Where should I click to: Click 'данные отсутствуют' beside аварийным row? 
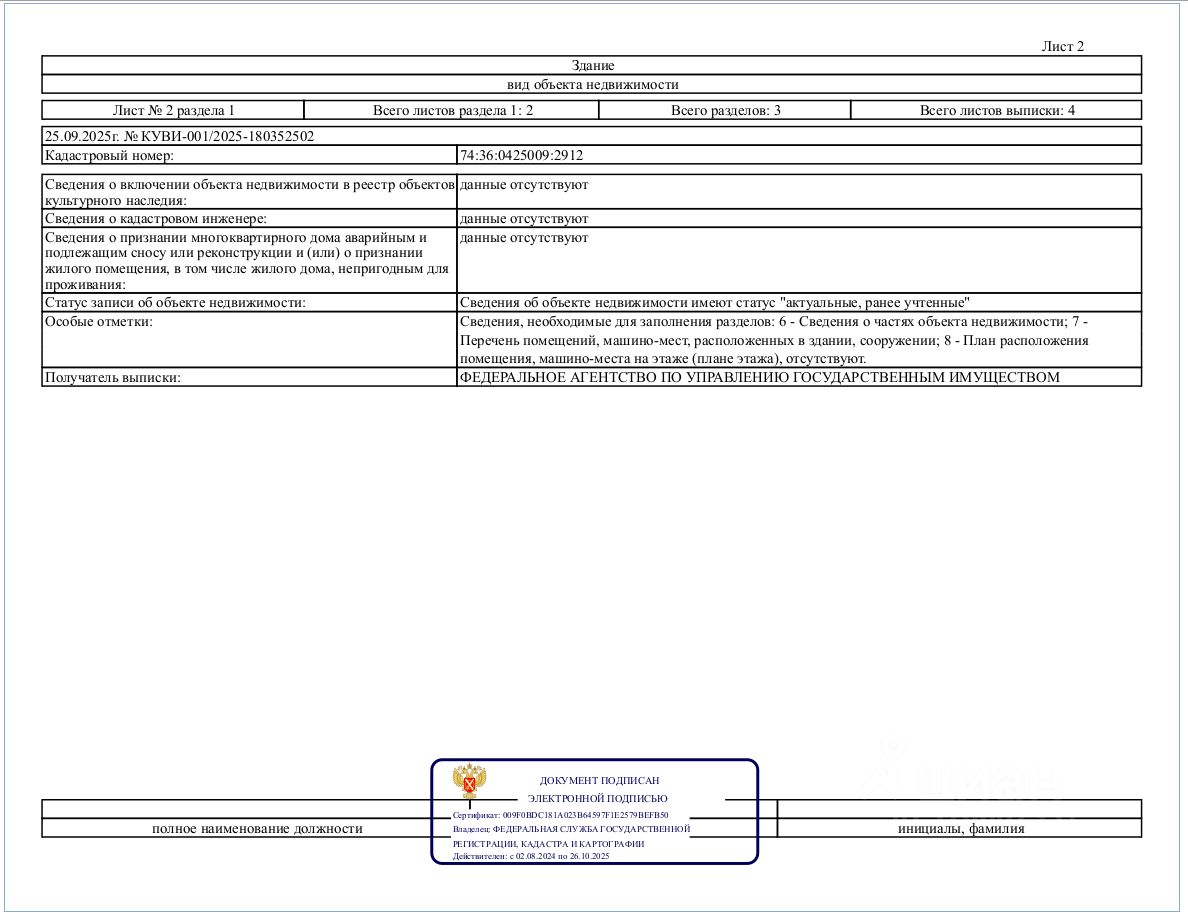tap(524, 237)
